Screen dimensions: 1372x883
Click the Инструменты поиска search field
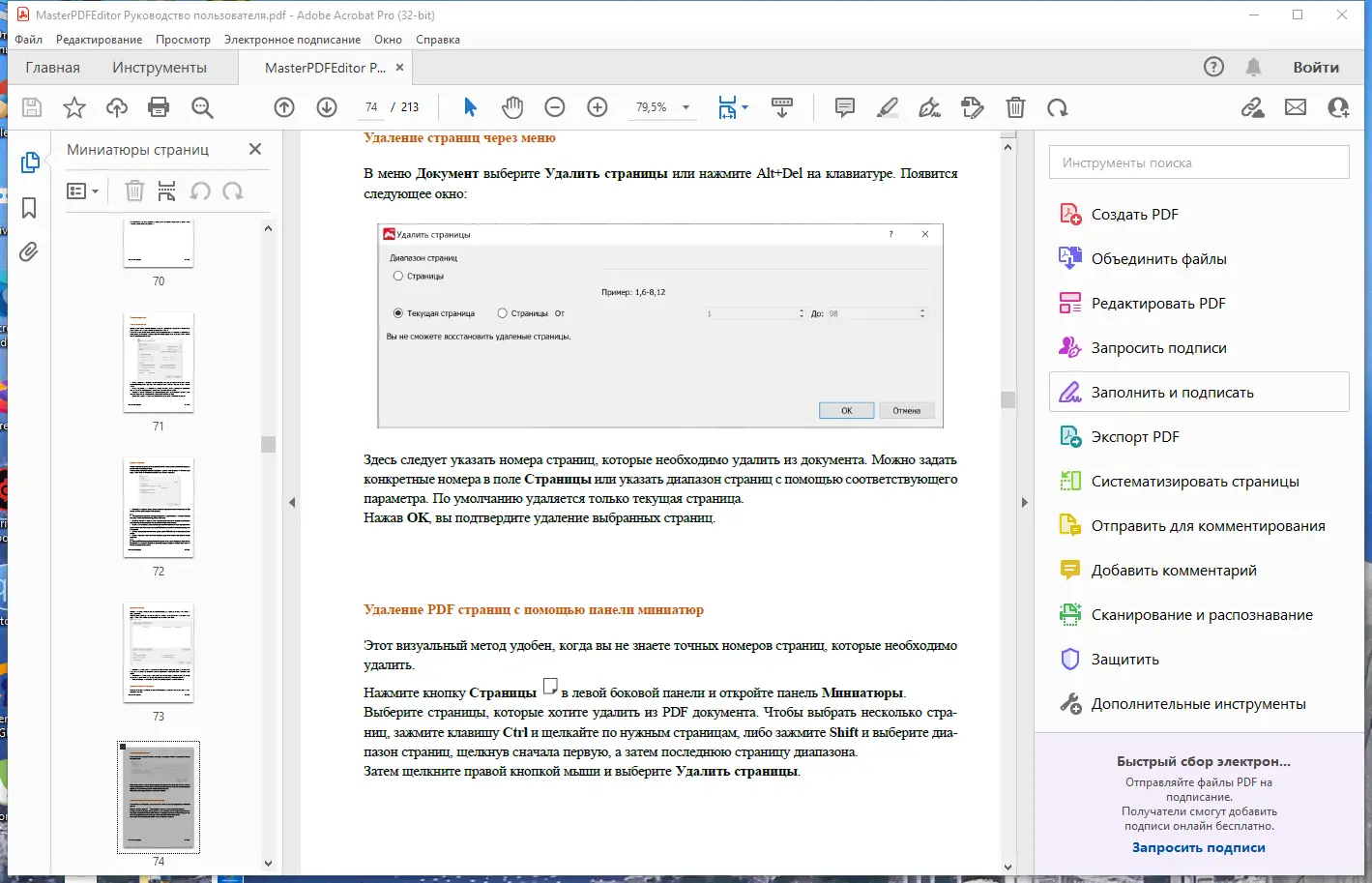(x=1199, y=162)
